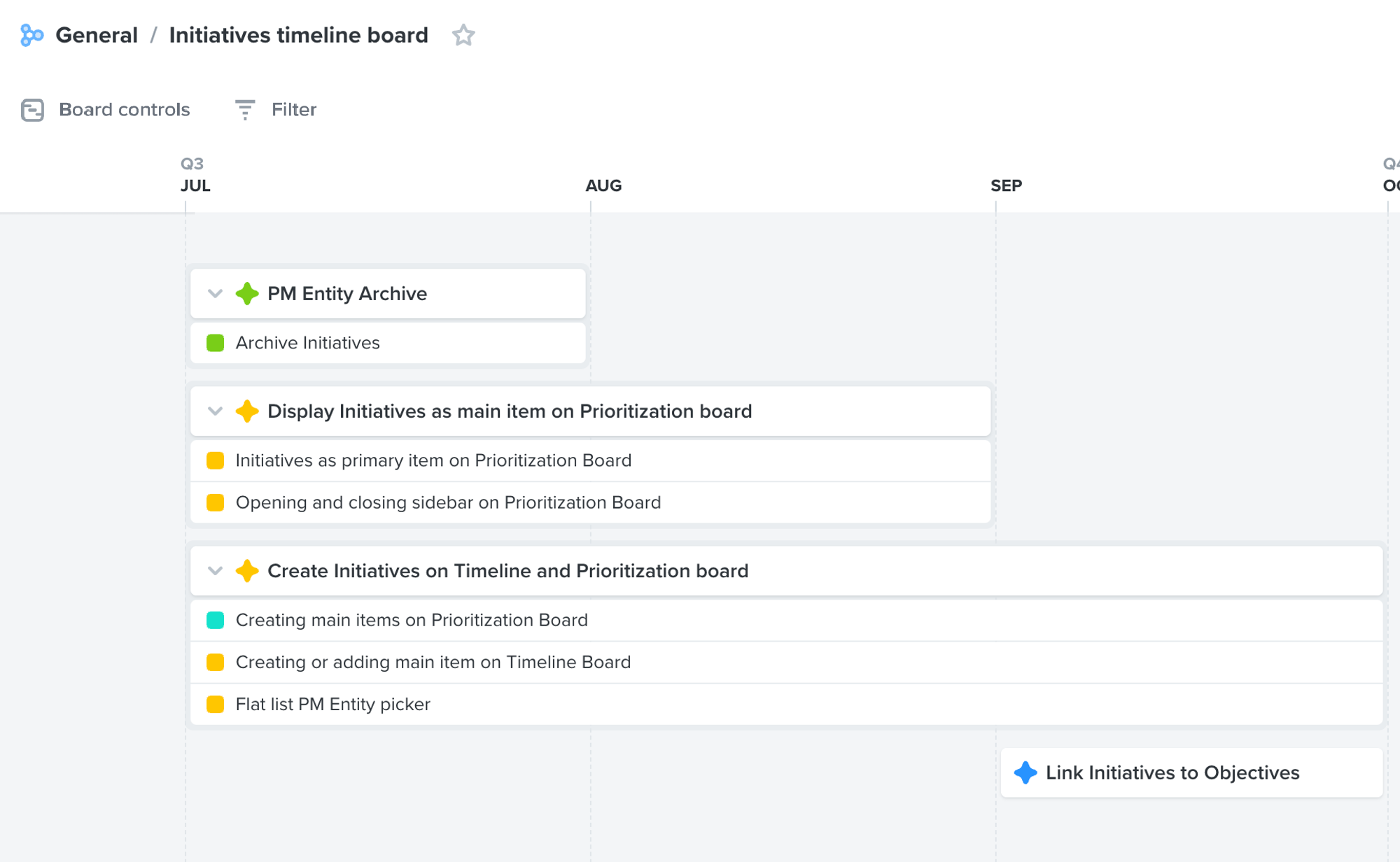This screenshot has width=1400, height=862.
Task: Select the Initiatives timeline board breadcrumb
Action: point(297,35)
